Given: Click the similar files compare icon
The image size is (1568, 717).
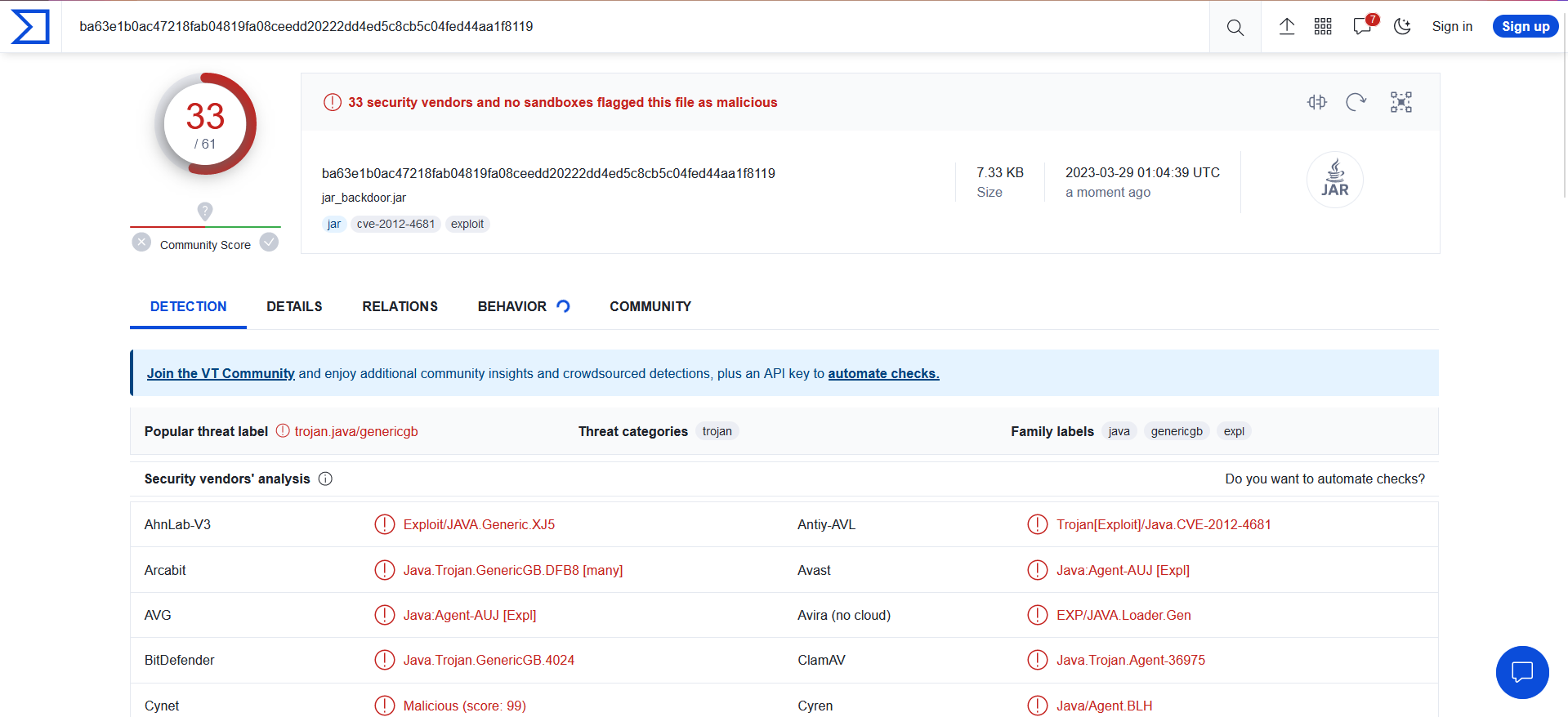Looking at the screenshot, I should tap(1316, 102).
